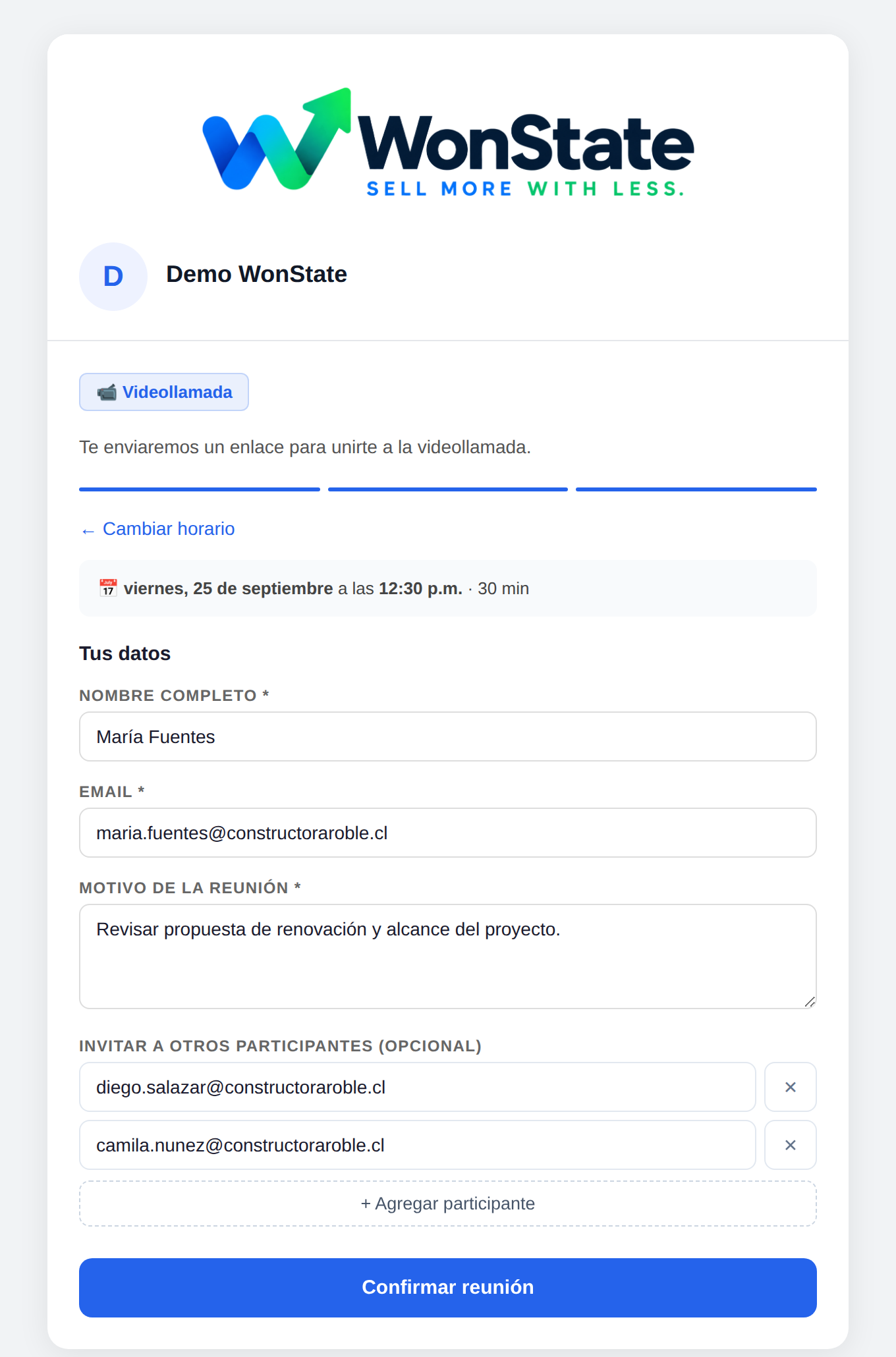
Task: Click the "Invitar a otros participantes" label
Action: 281,1046
